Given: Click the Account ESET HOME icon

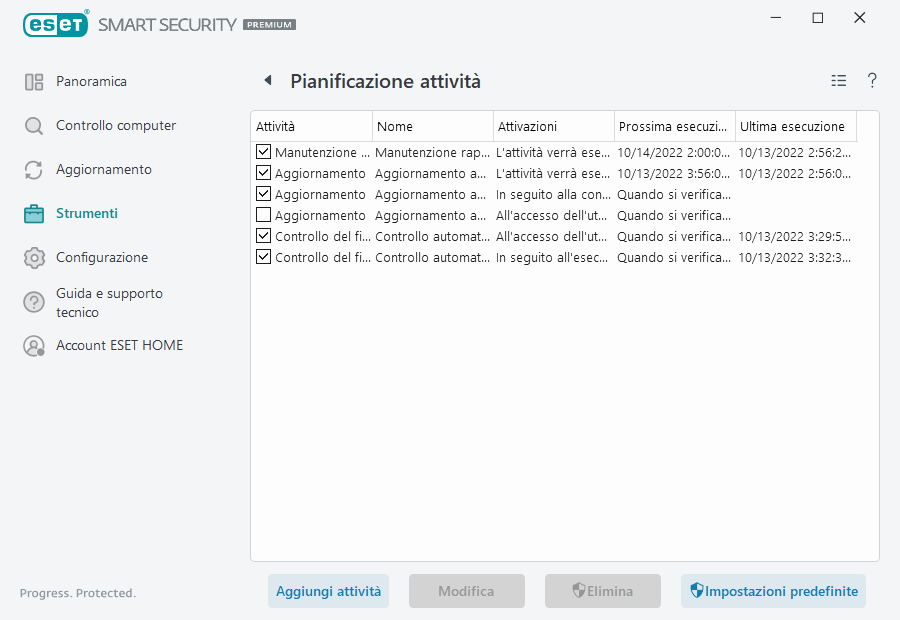Looking at the screenshot, I should tap(34, 346).
